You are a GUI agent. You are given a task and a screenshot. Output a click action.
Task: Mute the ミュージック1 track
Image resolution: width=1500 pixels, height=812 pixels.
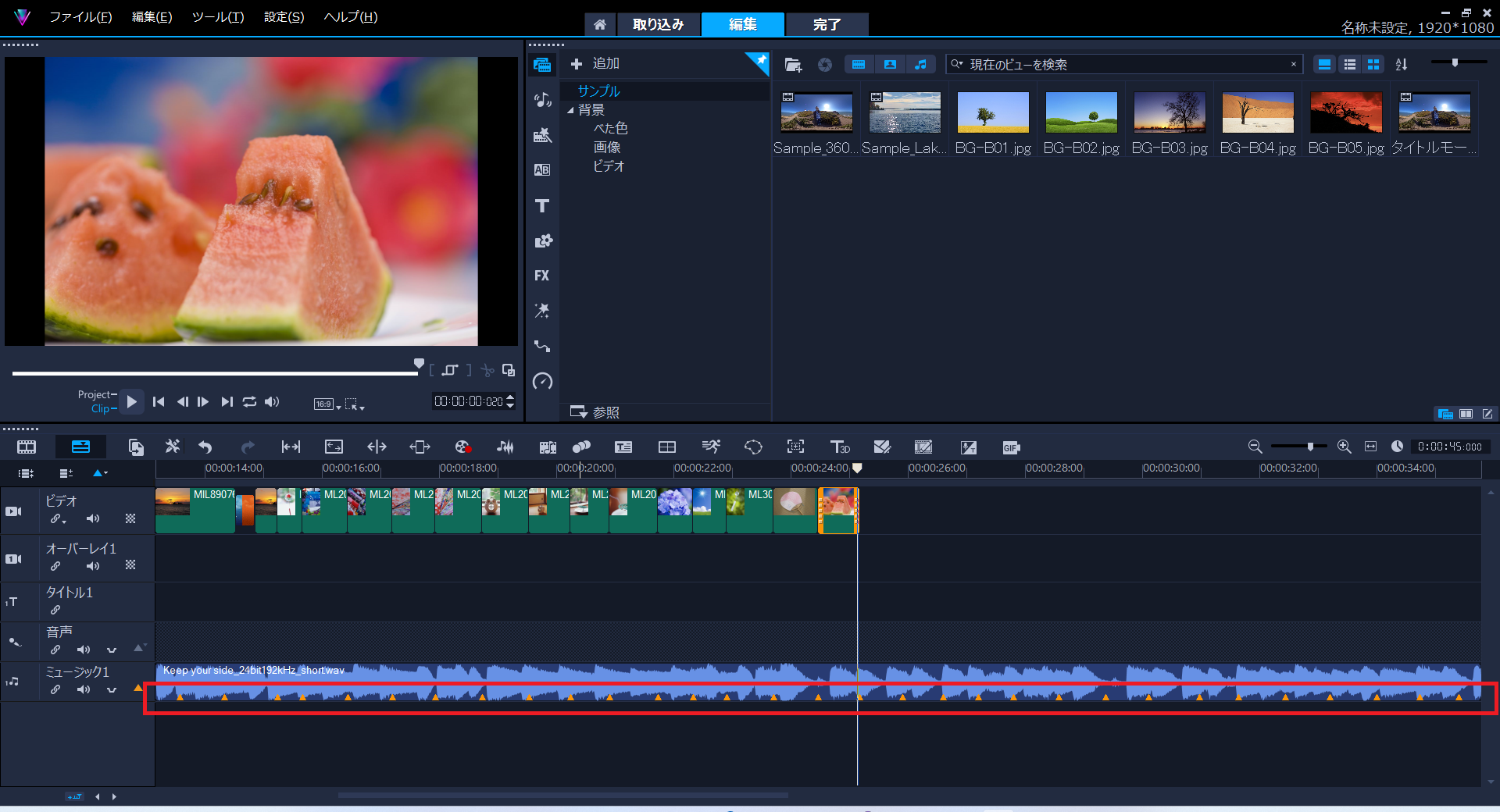84,689
